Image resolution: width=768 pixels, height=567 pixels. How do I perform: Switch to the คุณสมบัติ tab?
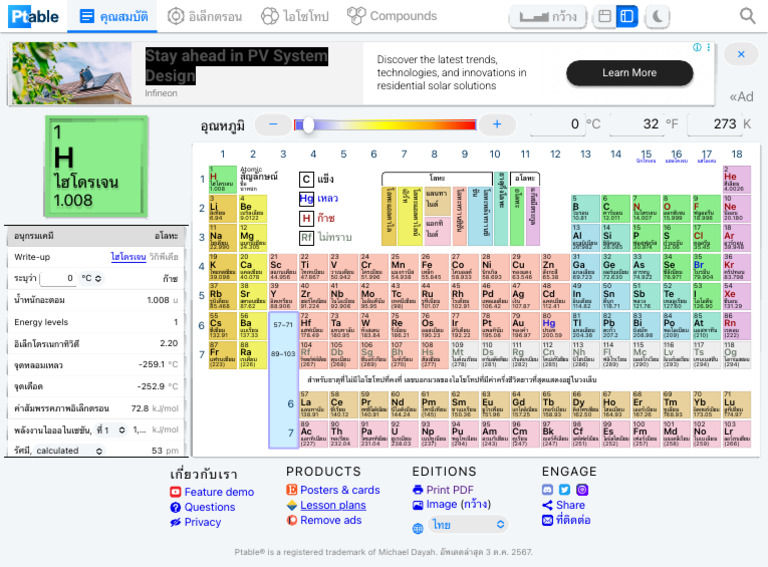tap(113, 17)
